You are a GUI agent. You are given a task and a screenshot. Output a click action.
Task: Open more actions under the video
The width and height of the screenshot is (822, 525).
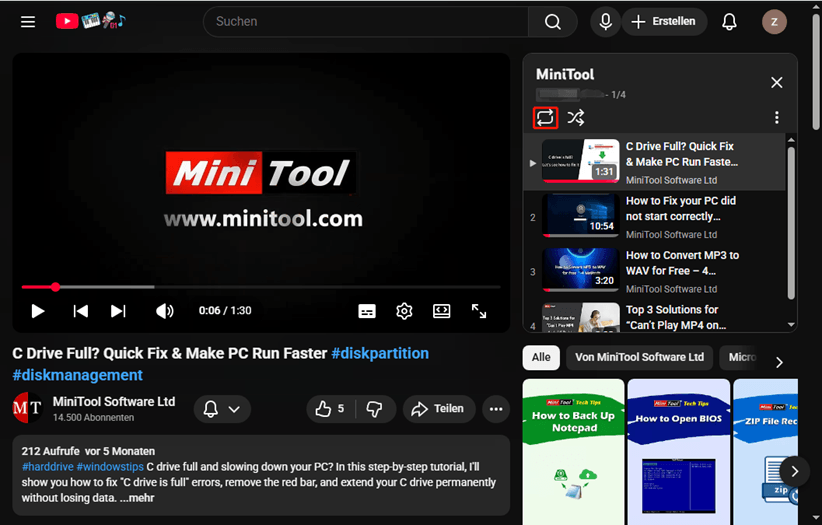pos(496,409)
